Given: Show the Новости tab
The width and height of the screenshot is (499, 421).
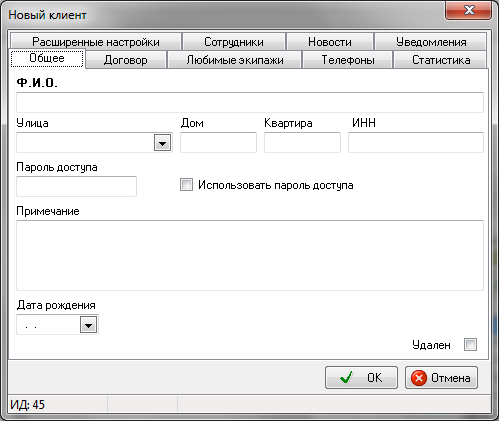Looking at the screenshot, I should 330,42.
